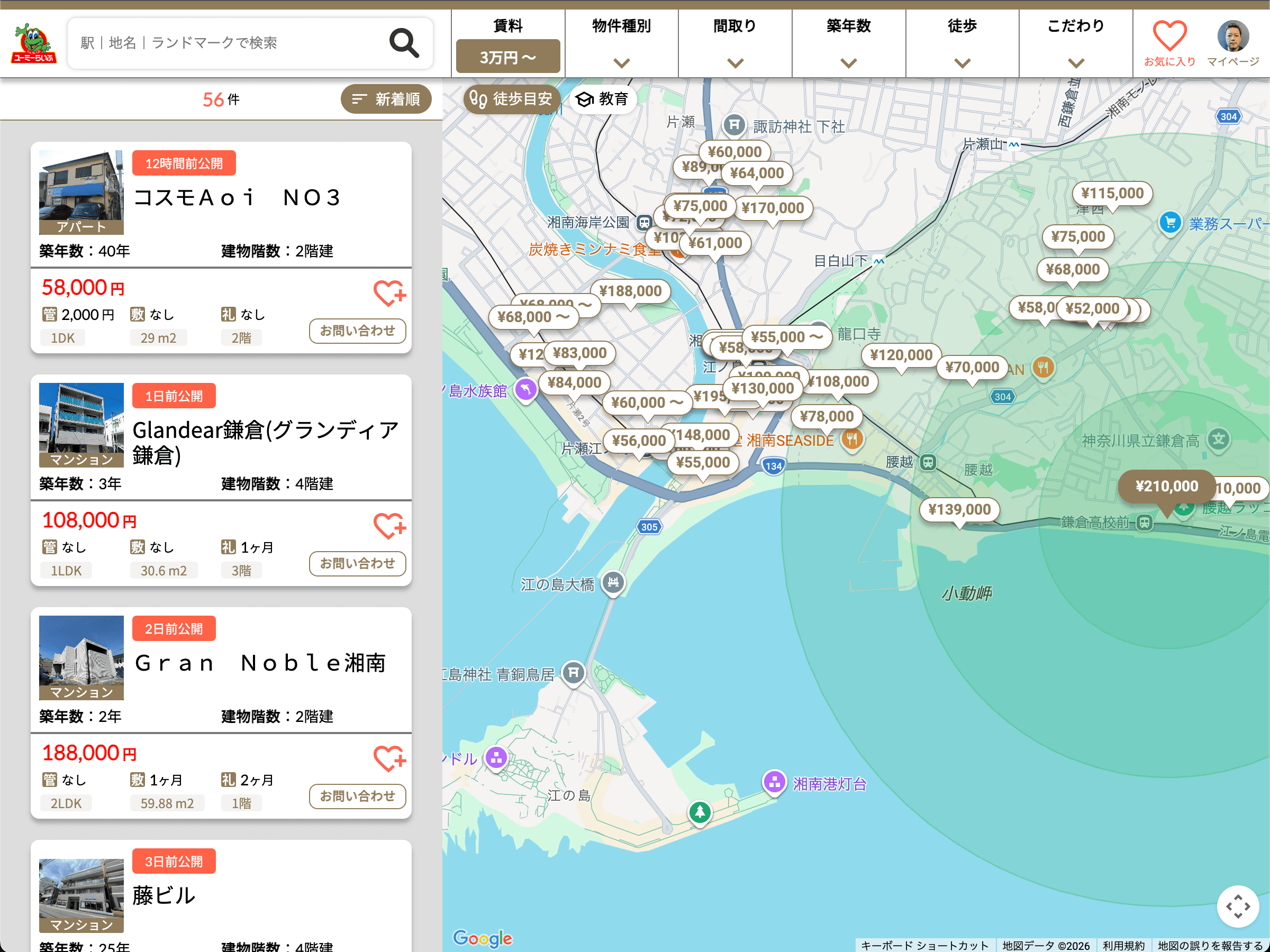1270x952 pixels.
Task: Open the 物件種別 filter dropdown
Action: point(622,43)
